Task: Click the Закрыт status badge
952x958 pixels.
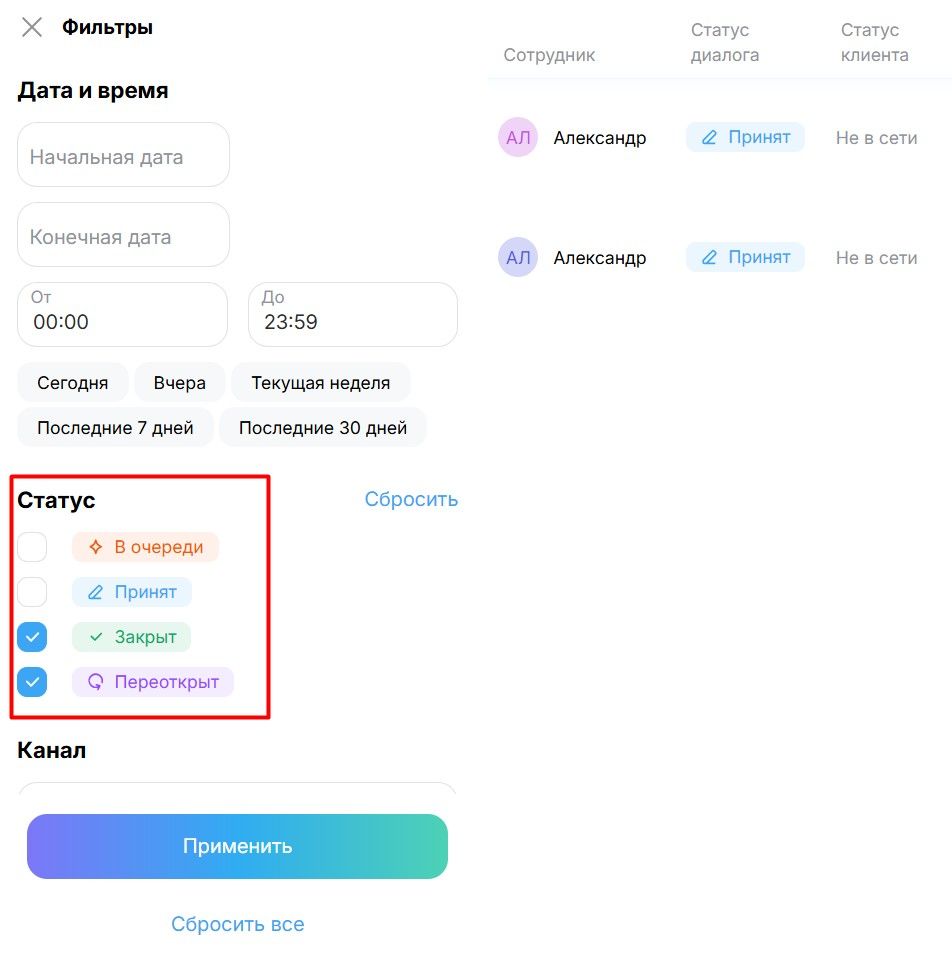Action: click(131, 637)
